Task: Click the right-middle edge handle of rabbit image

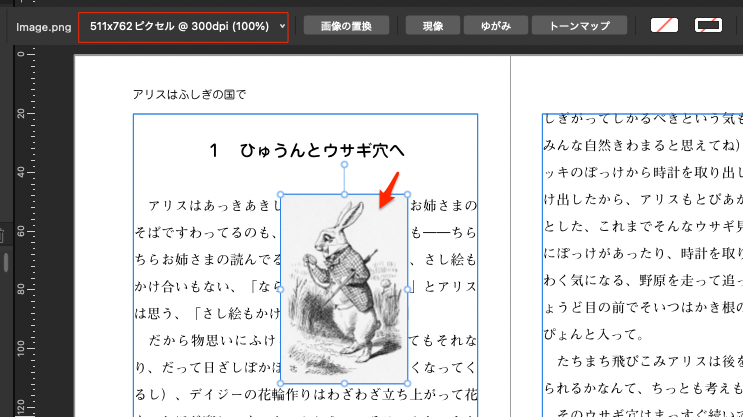Action: (407, 289)
